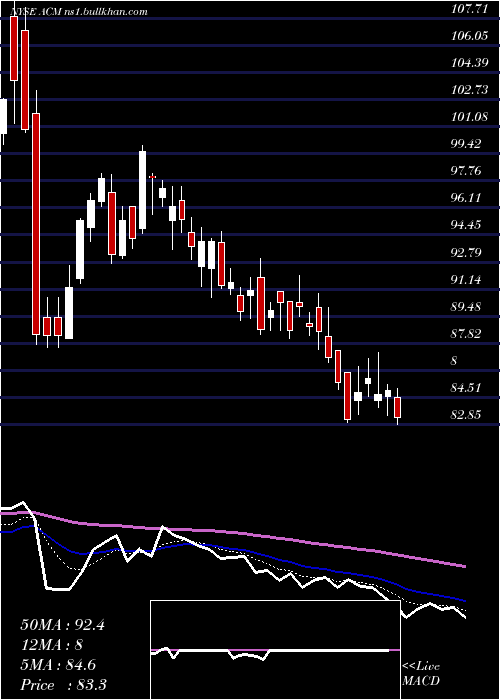Click the tall white candlestick peaking near 99.42
500x700 pixels.
(x=142, y=190)
